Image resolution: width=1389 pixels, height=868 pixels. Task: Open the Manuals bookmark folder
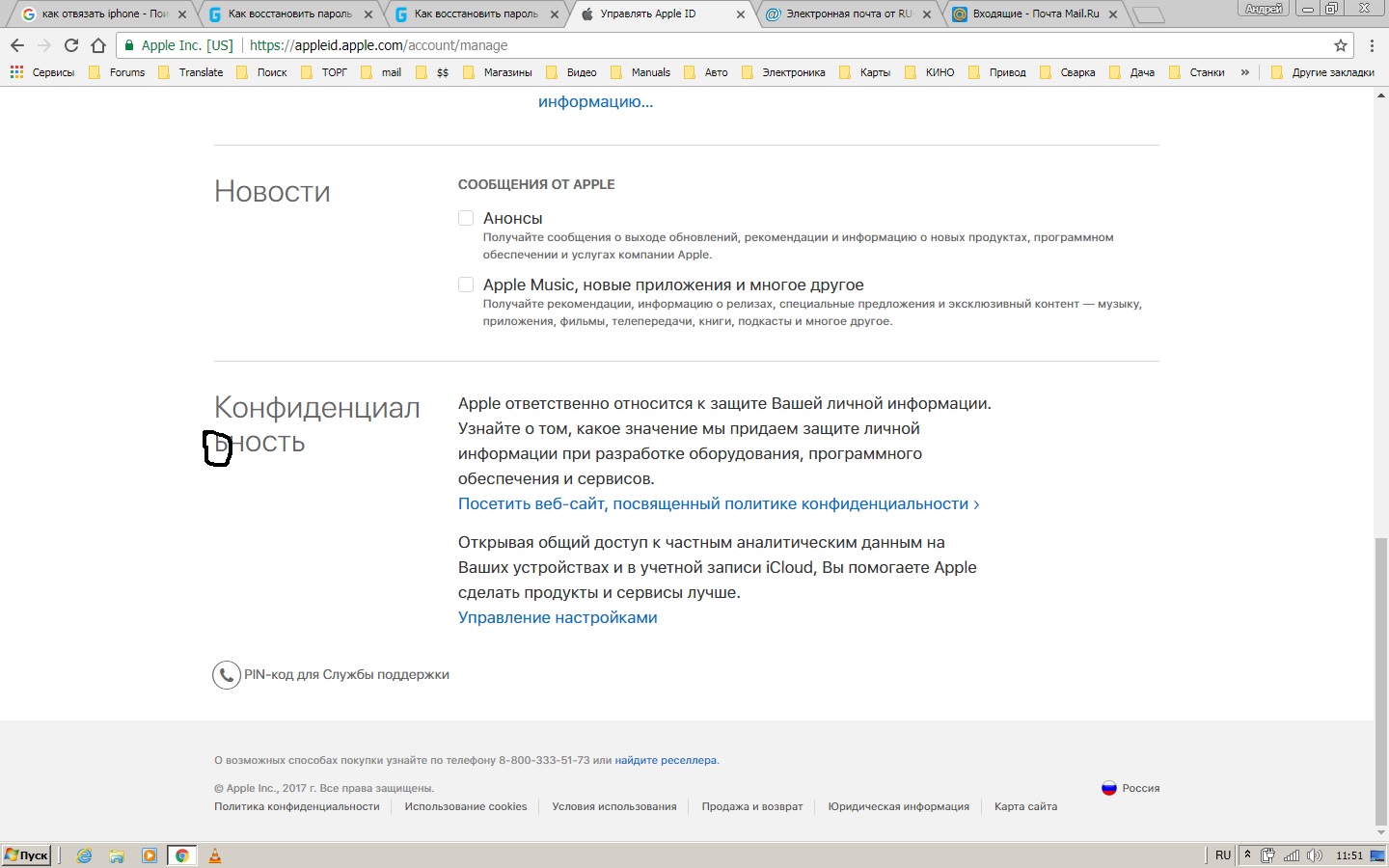pyautogui.click(x=640, y=72)
